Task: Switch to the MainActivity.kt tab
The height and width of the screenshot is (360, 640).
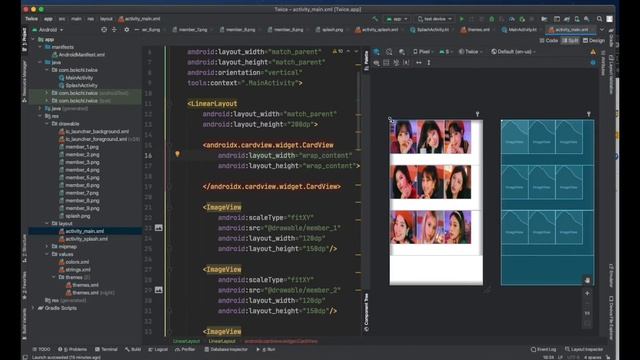Action: point(519,29)
